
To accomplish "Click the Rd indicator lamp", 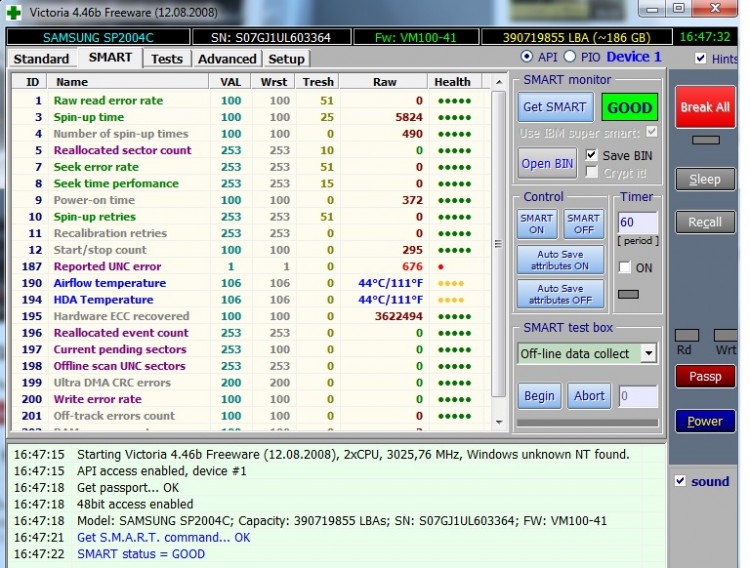I will click(687, 335).
